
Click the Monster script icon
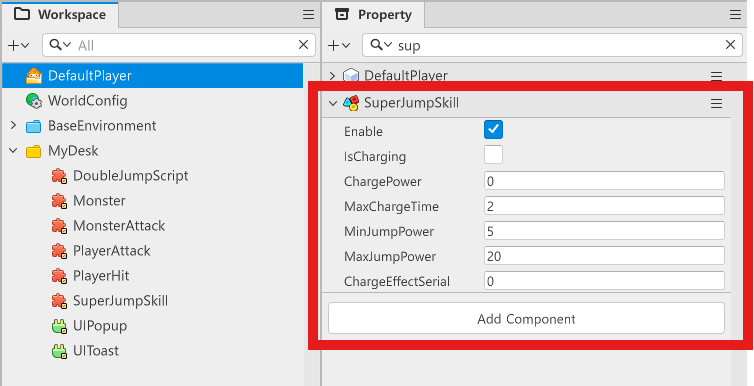coord(59,201)
